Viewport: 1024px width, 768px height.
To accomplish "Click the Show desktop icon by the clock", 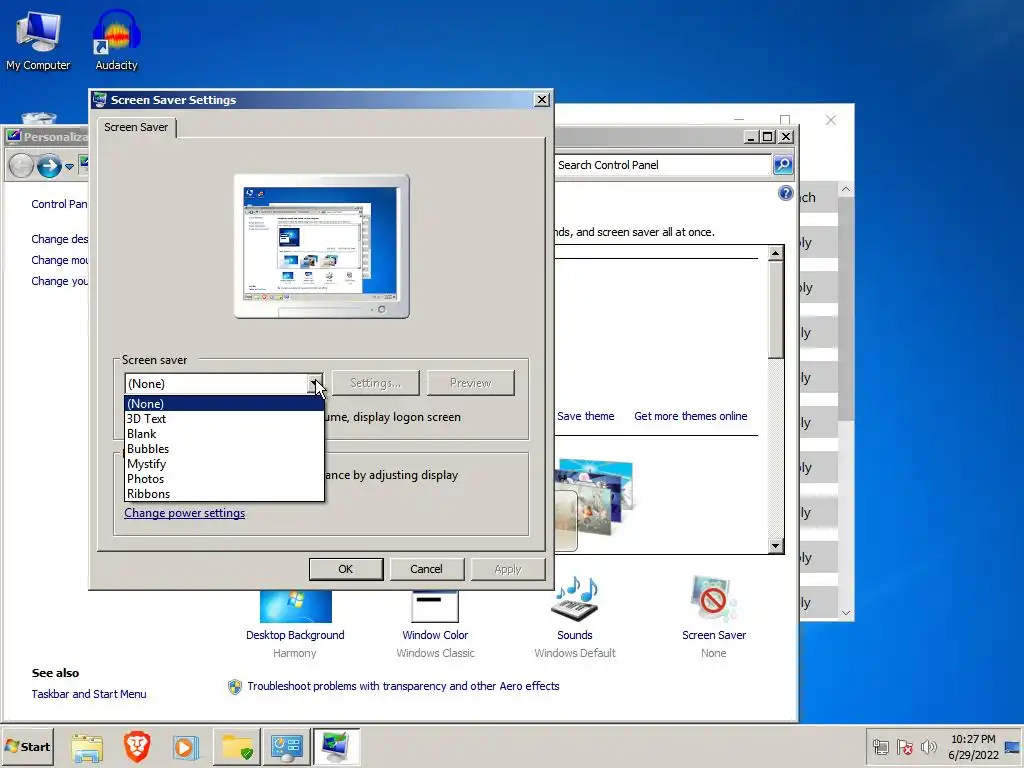I will coord(1013,747).
